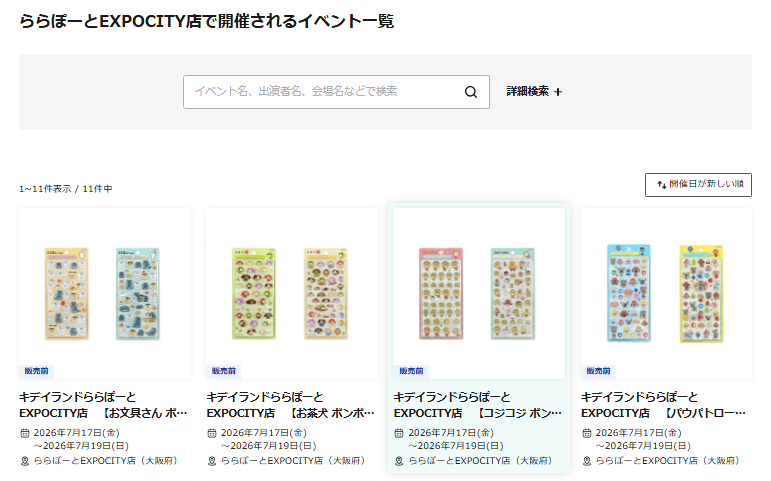The height and width of the screenshot is (481, 771).
Task: Open the コジコジ event thumbnail
Action: (479, 294)
